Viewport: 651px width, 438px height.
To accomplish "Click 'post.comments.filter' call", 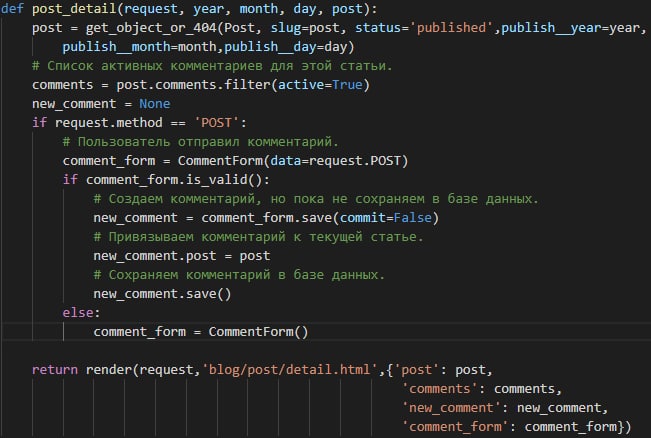I will [x=193, y=85].
